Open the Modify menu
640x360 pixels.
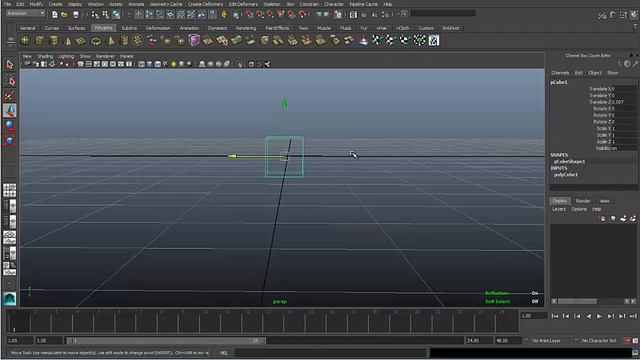click(x=36, y=4)
